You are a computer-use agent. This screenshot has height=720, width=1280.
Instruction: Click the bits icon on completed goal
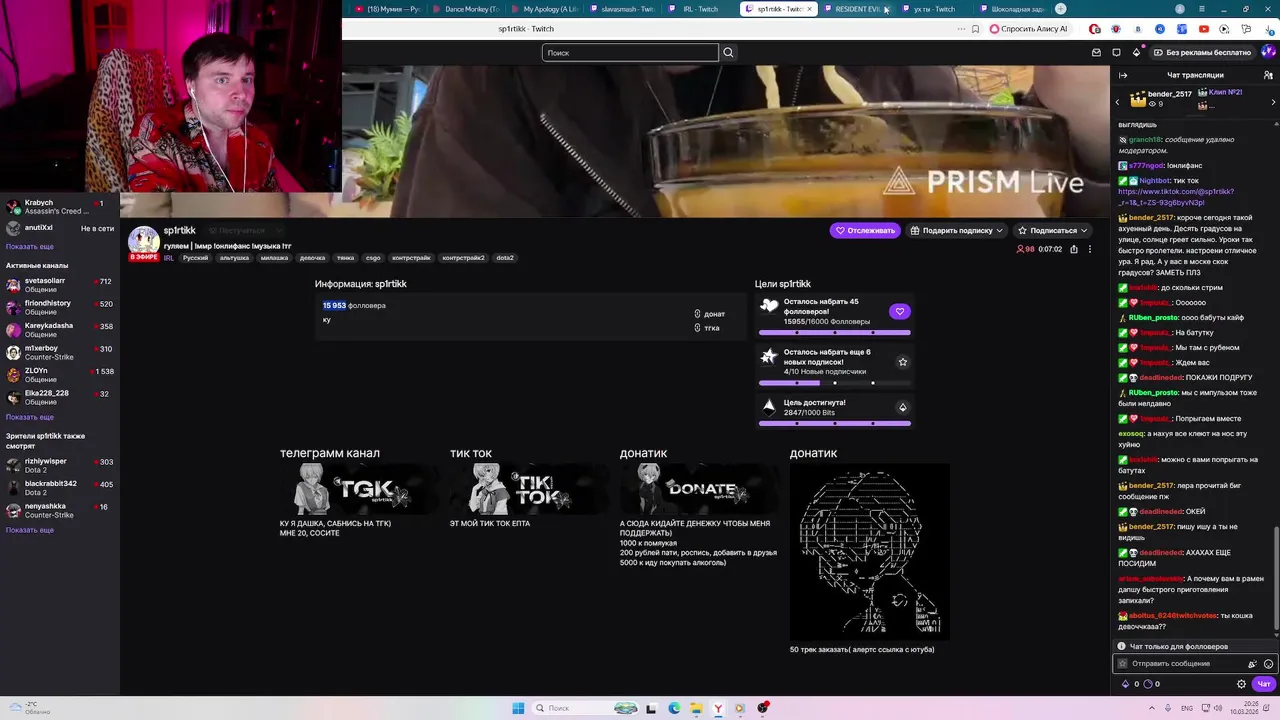[902, 407]
